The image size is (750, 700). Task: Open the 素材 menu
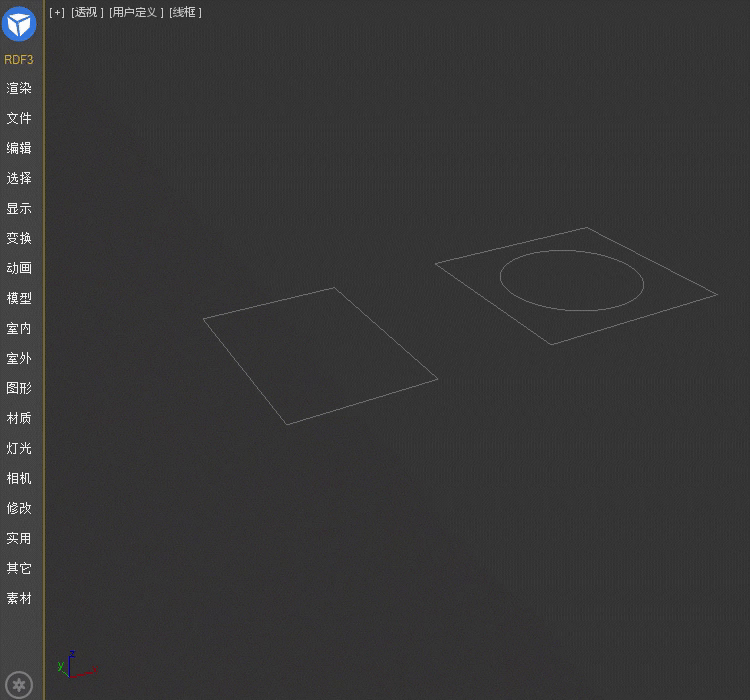(x=19, y=599)
